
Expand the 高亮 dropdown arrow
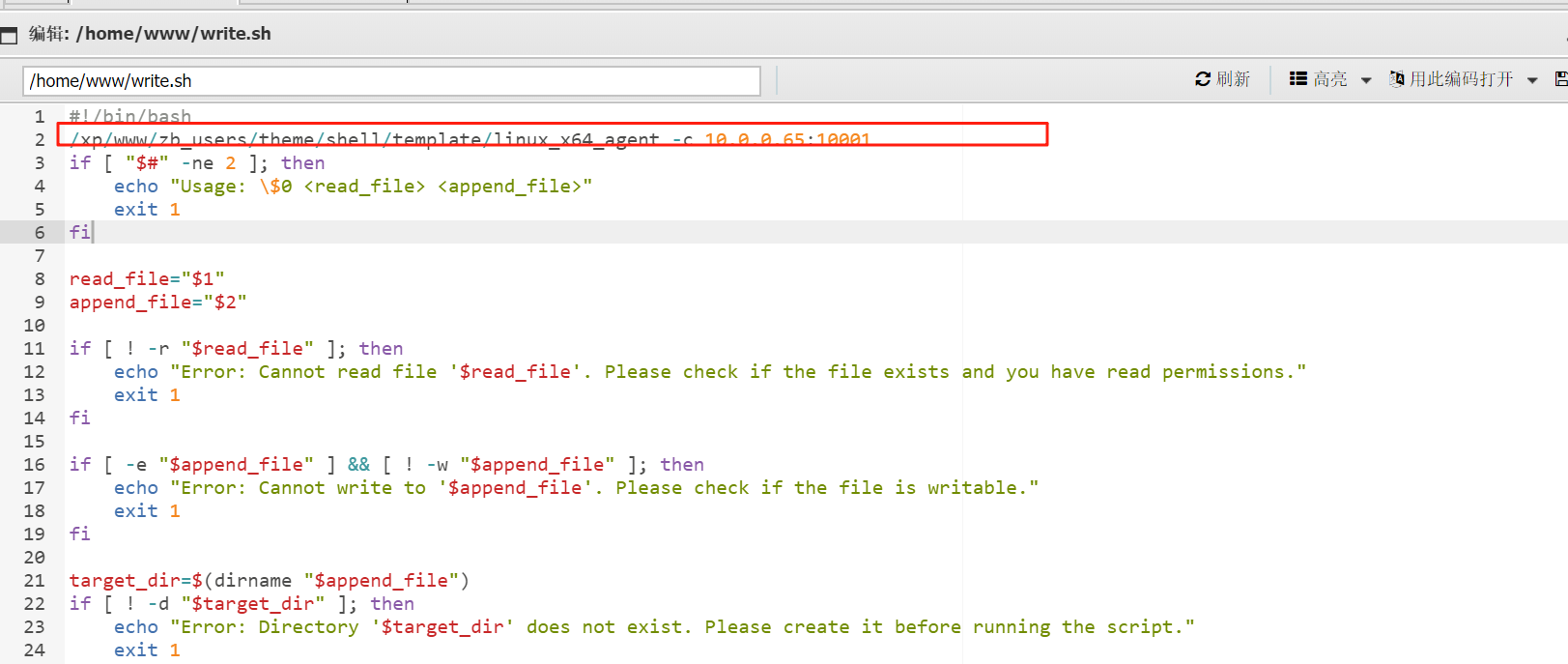pos(1366,80)
